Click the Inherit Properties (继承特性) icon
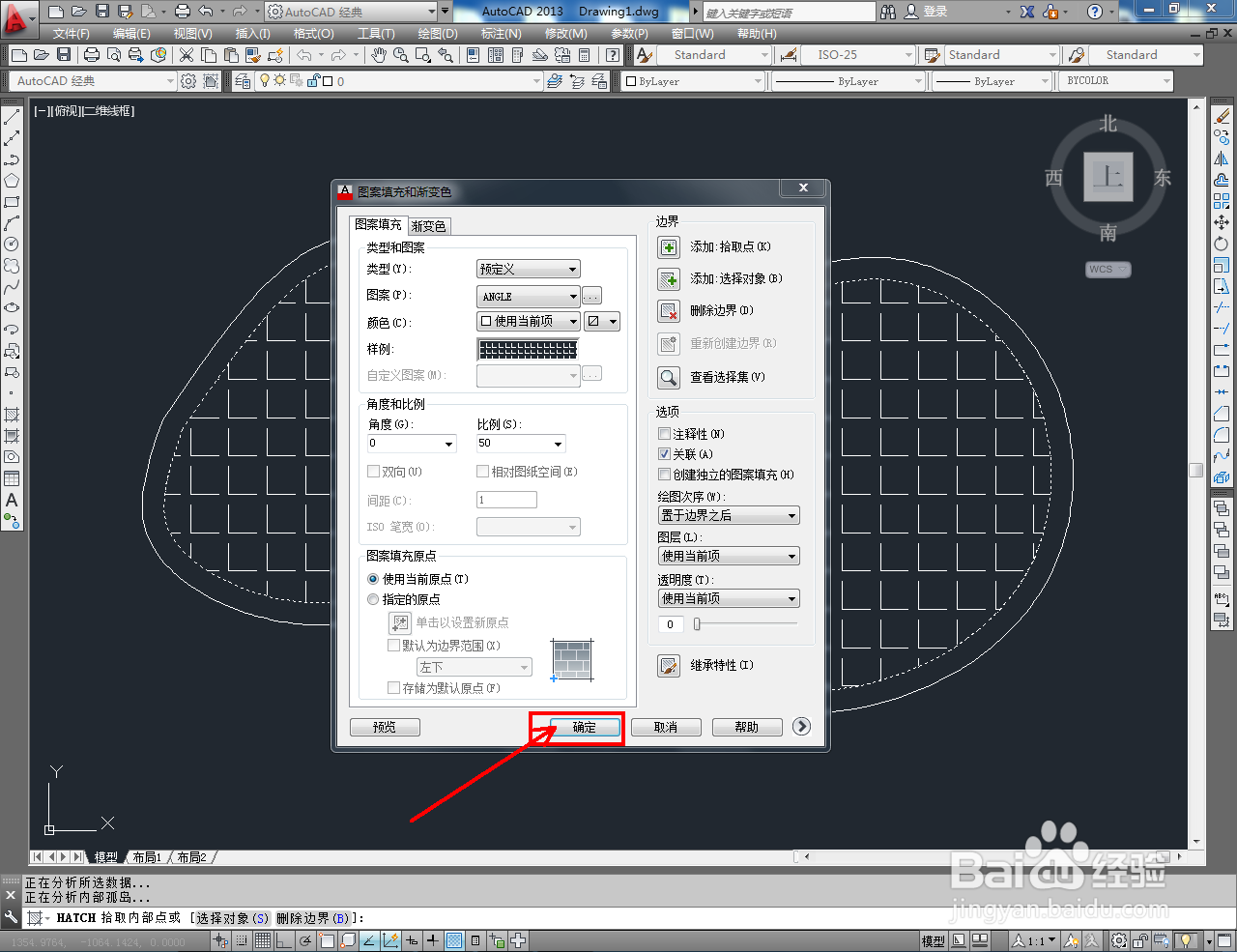This screenshot has width=1237, height=952. (669, 666)
